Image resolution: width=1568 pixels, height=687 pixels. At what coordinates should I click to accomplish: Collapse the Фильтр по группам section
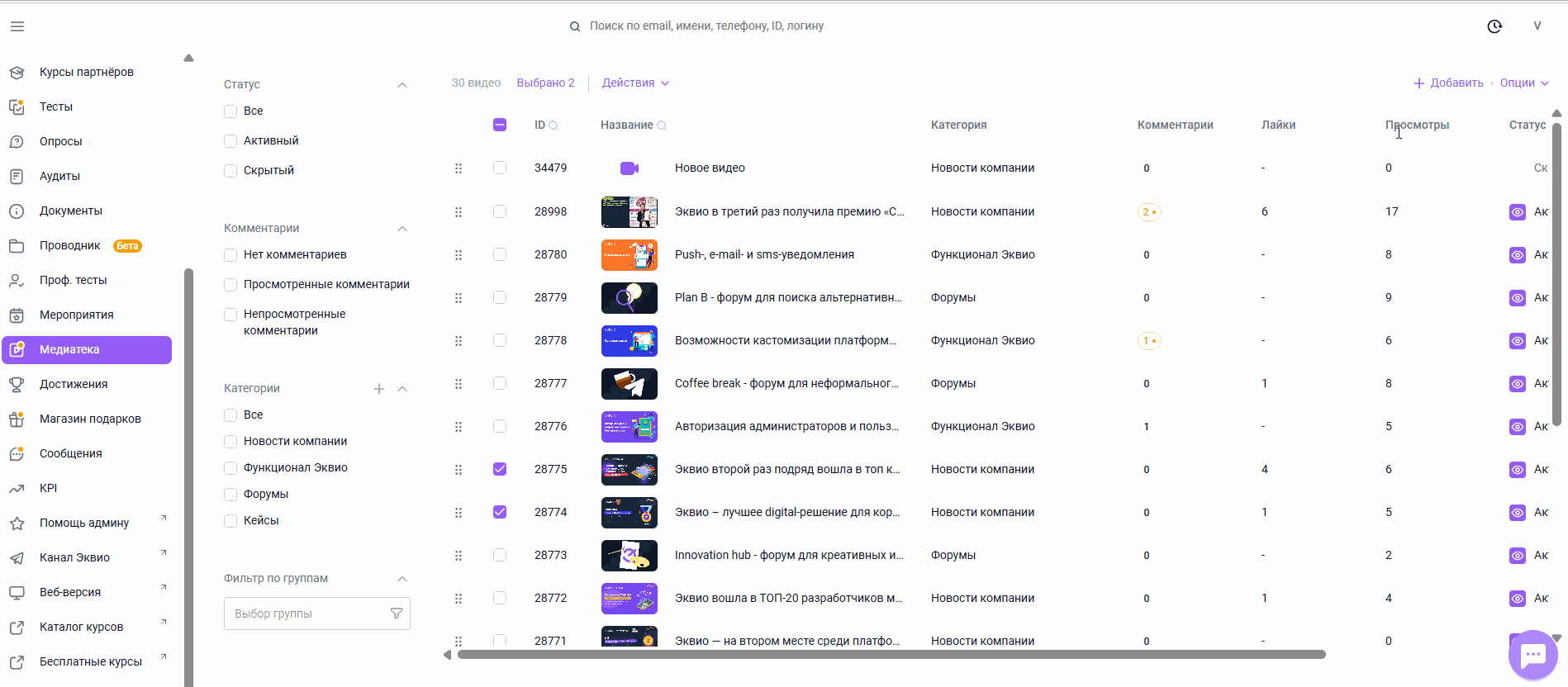[402, 579]
